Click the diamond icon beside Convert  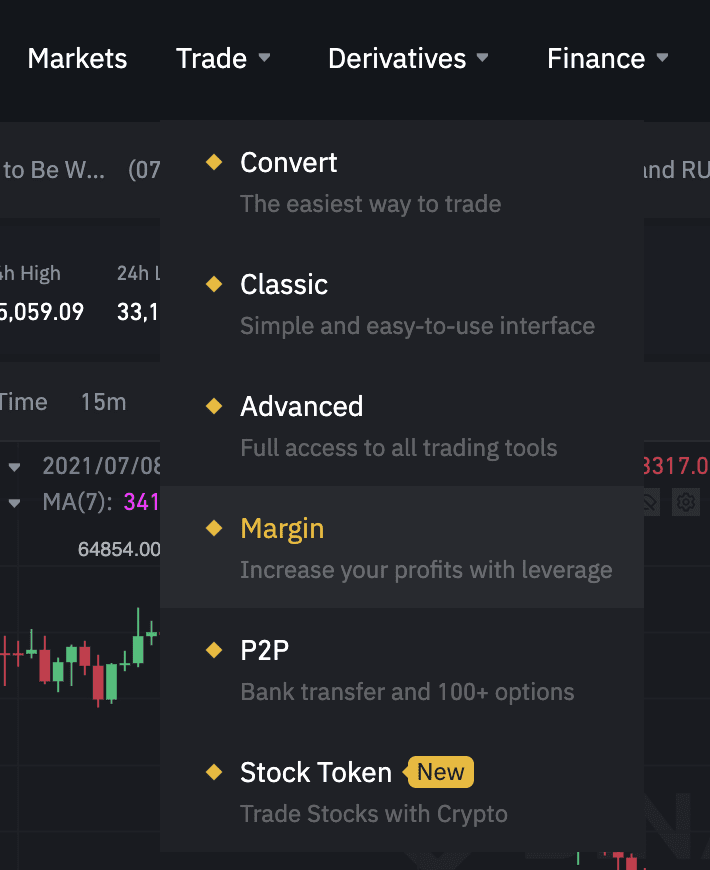click(x=214, y=162)
